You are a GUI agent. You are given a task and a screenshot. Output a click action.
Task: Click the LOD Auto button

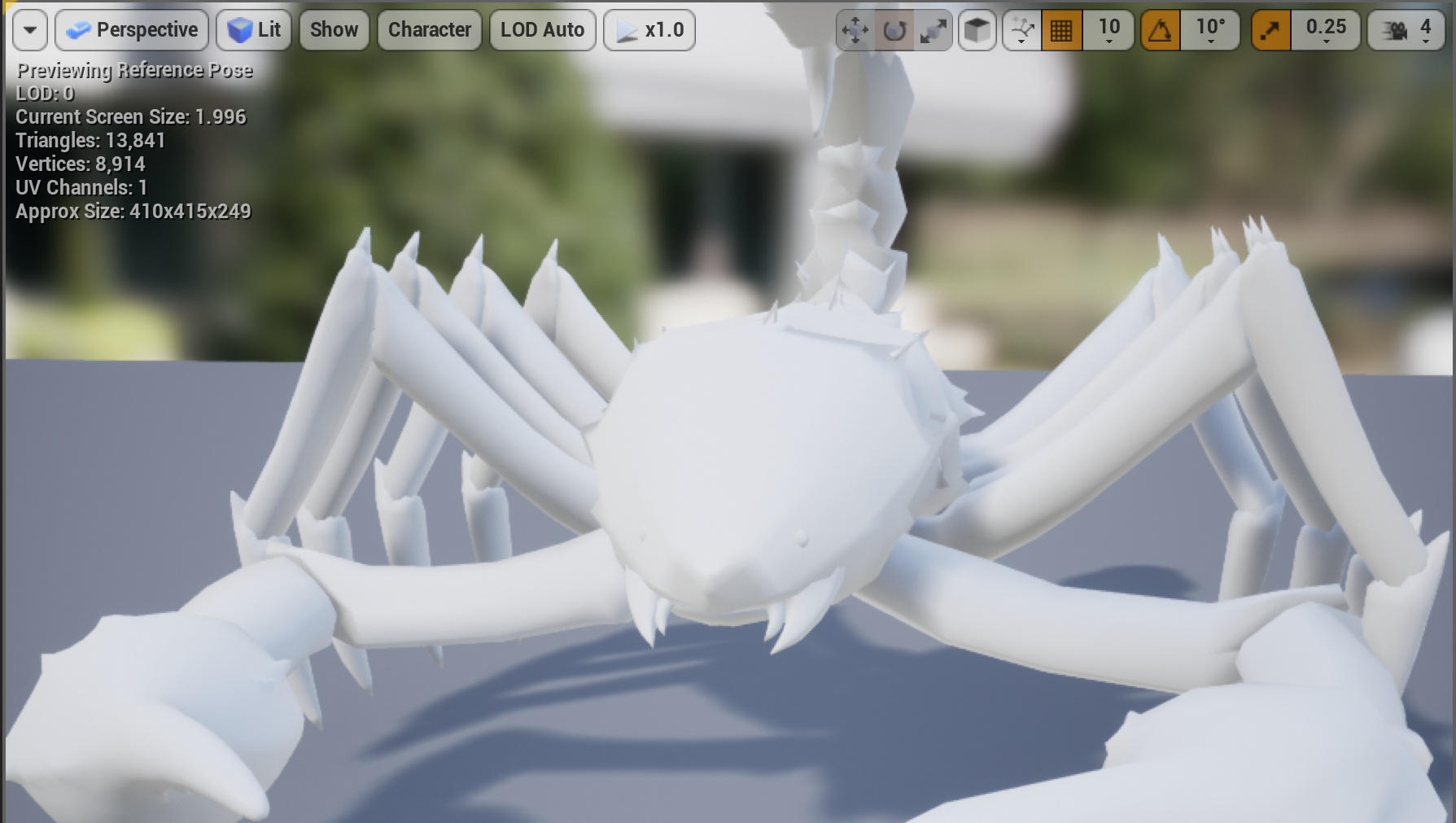pyautogui.click(x=542, y=29)
